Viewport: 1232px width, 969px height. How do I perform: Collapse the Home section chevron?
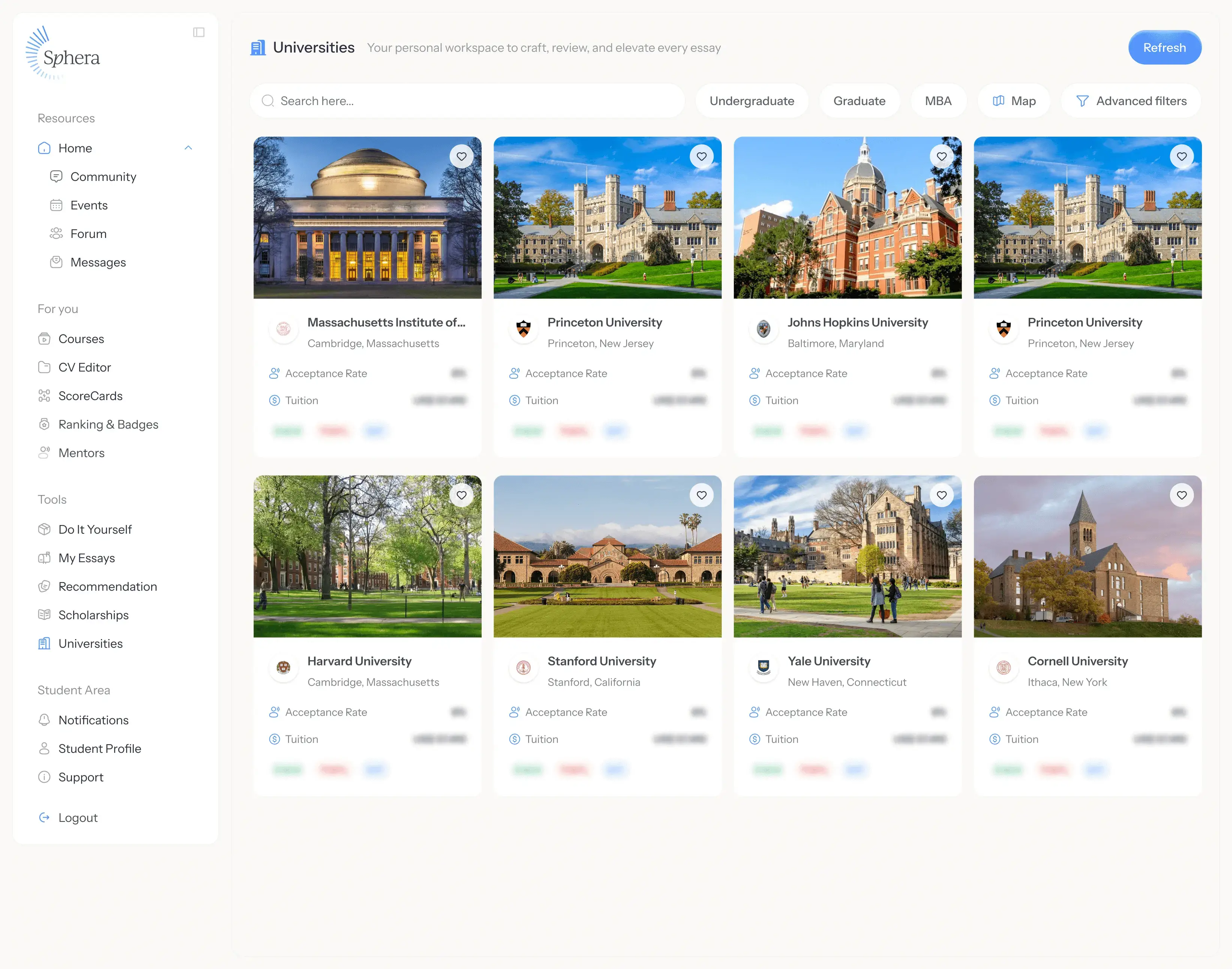[188, 148]
